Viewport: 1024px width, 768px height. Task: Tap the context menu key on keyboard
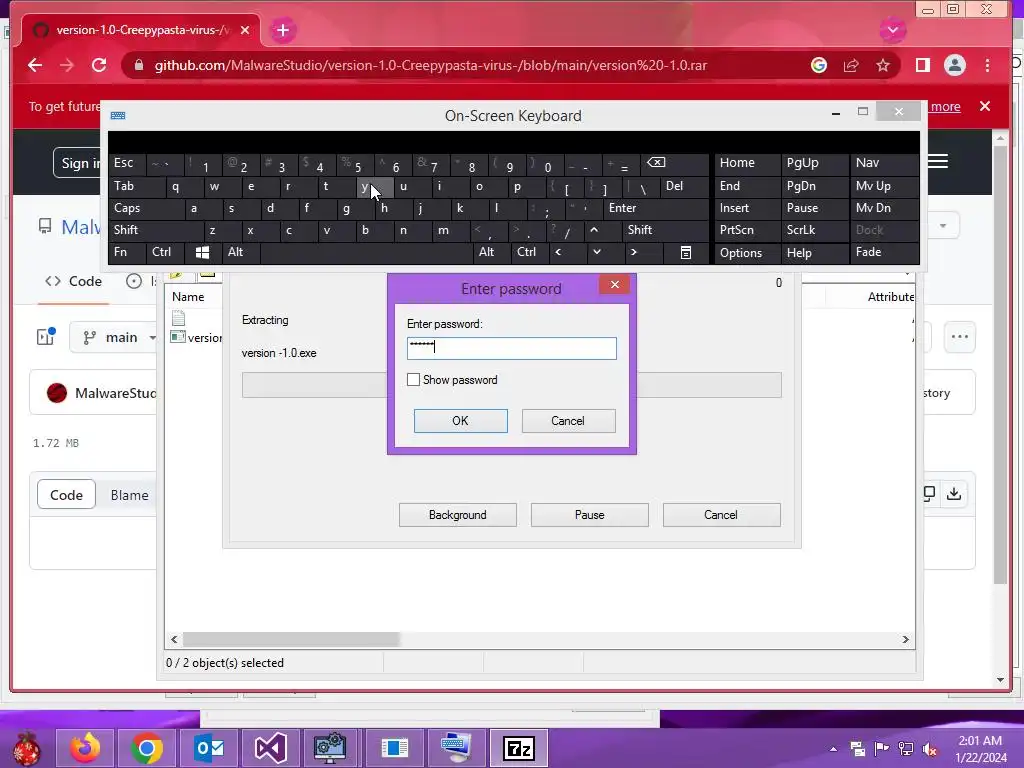686,252
